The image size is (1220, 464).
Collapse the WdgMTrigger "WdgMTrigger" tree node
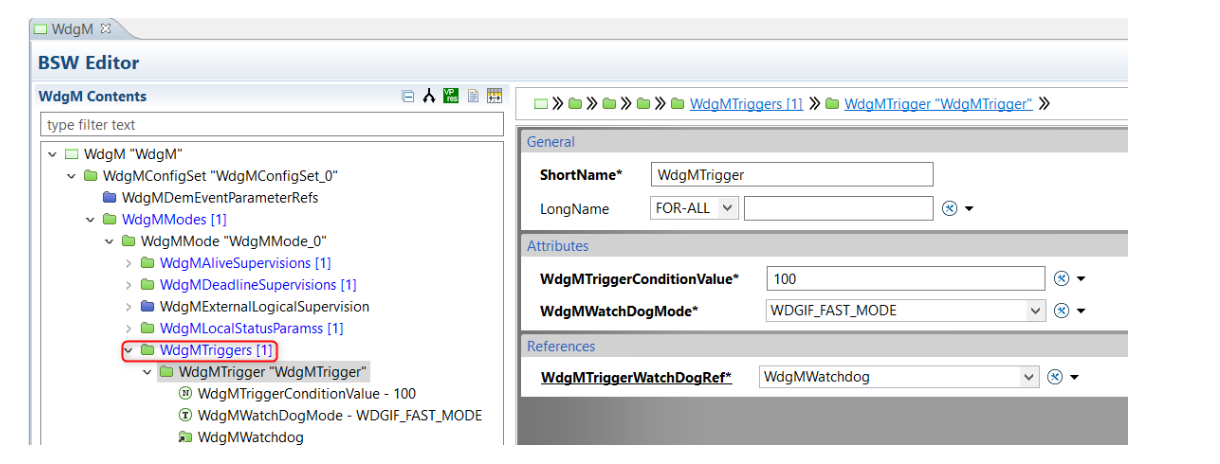[147, 372]
